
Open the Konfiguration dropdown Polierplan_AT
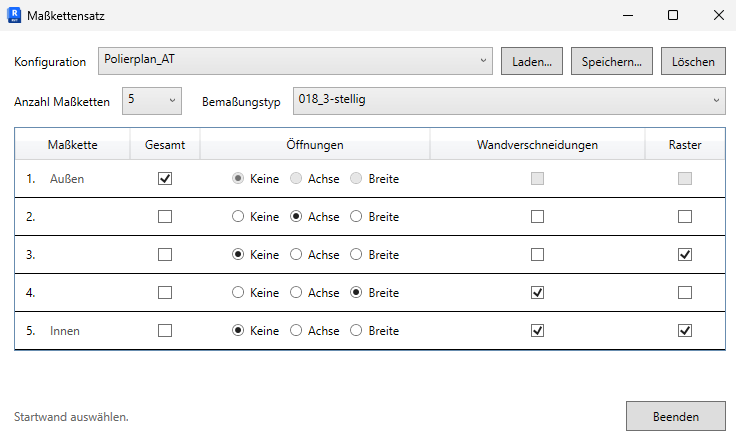[295, 61]
